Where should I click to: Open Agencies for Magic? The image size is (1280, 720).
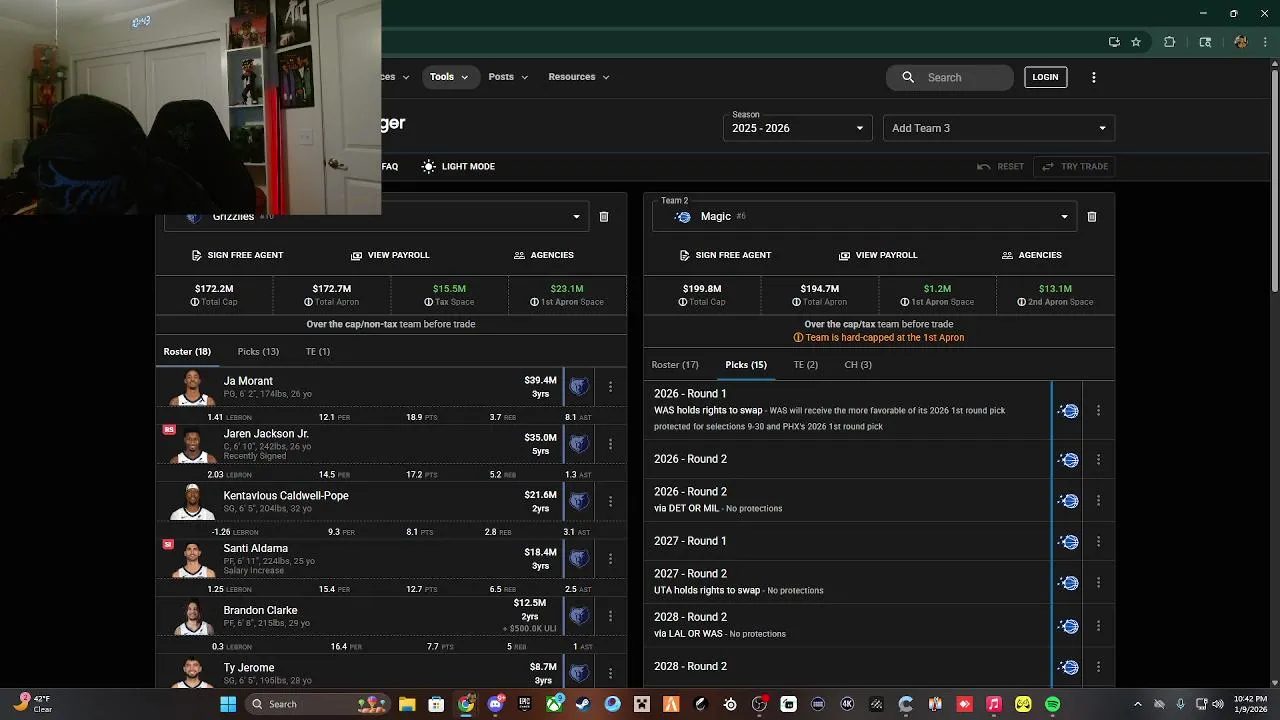(1031, 255)
